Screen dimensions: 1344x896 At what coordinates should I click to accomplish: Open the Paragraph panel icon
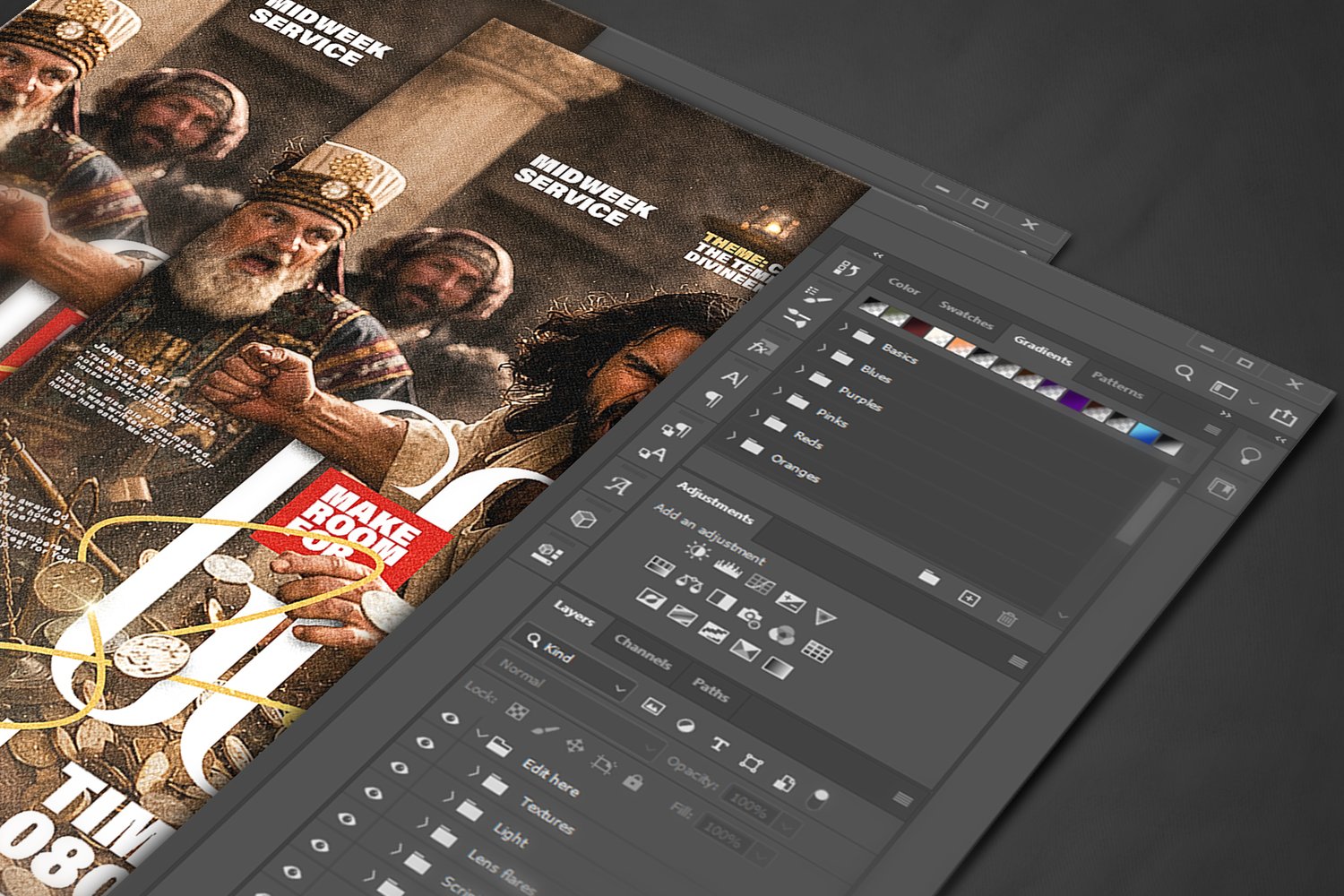tap(713, 398)
